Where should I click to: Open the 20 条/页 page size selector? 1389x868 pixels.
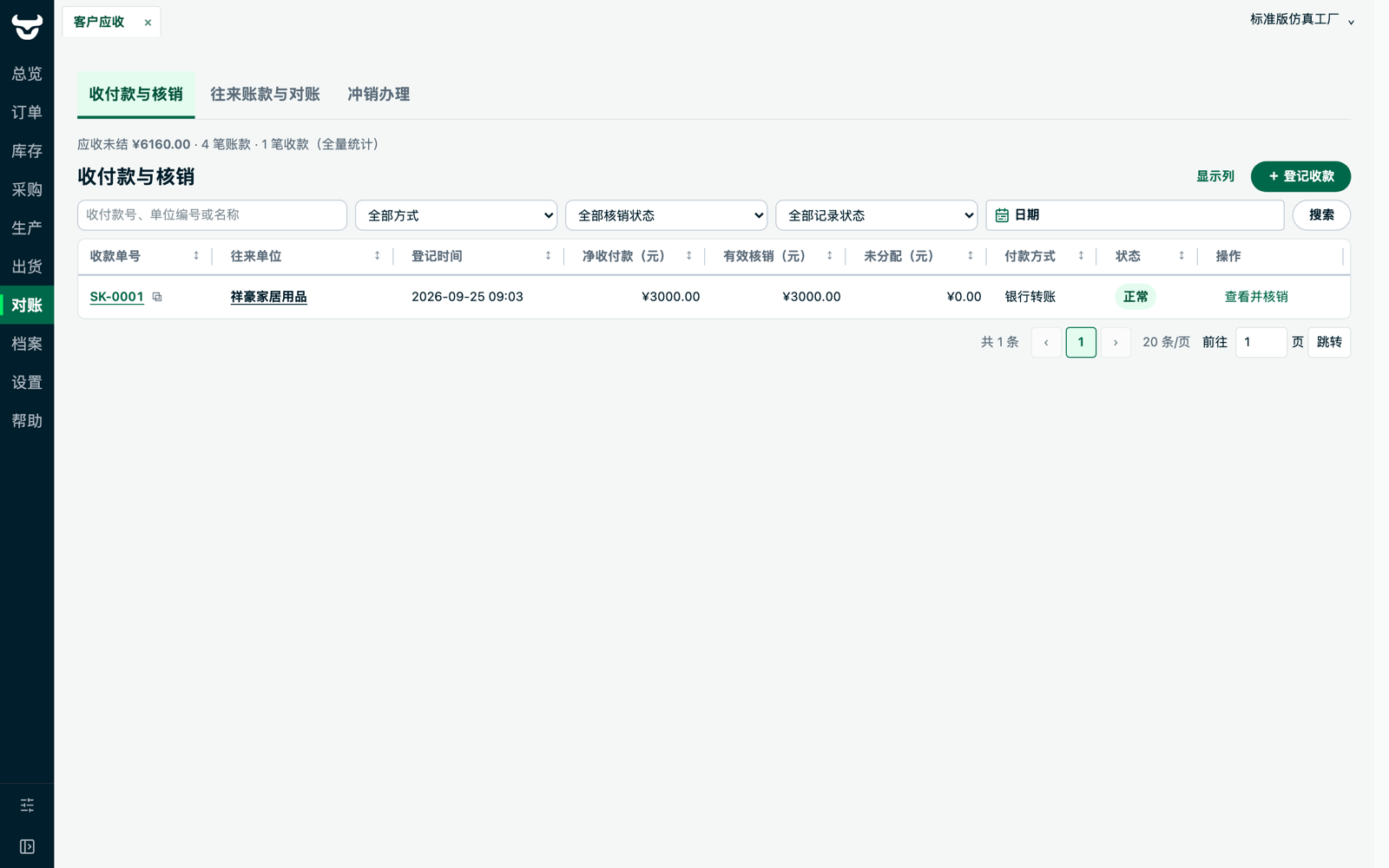pos(1166,342)
